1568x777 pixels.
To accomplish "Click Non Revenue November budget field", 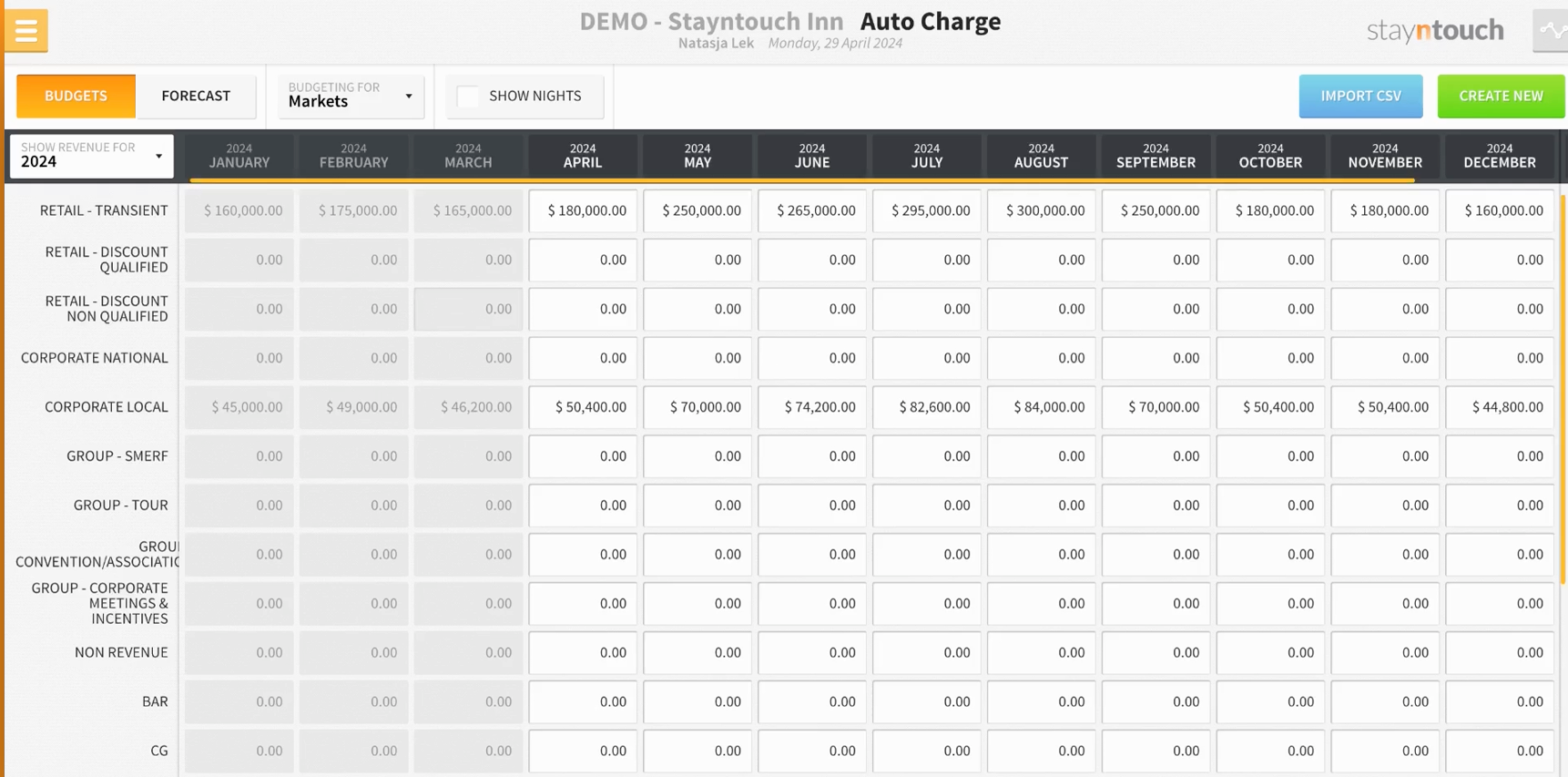I will [x=1386, y=653].
